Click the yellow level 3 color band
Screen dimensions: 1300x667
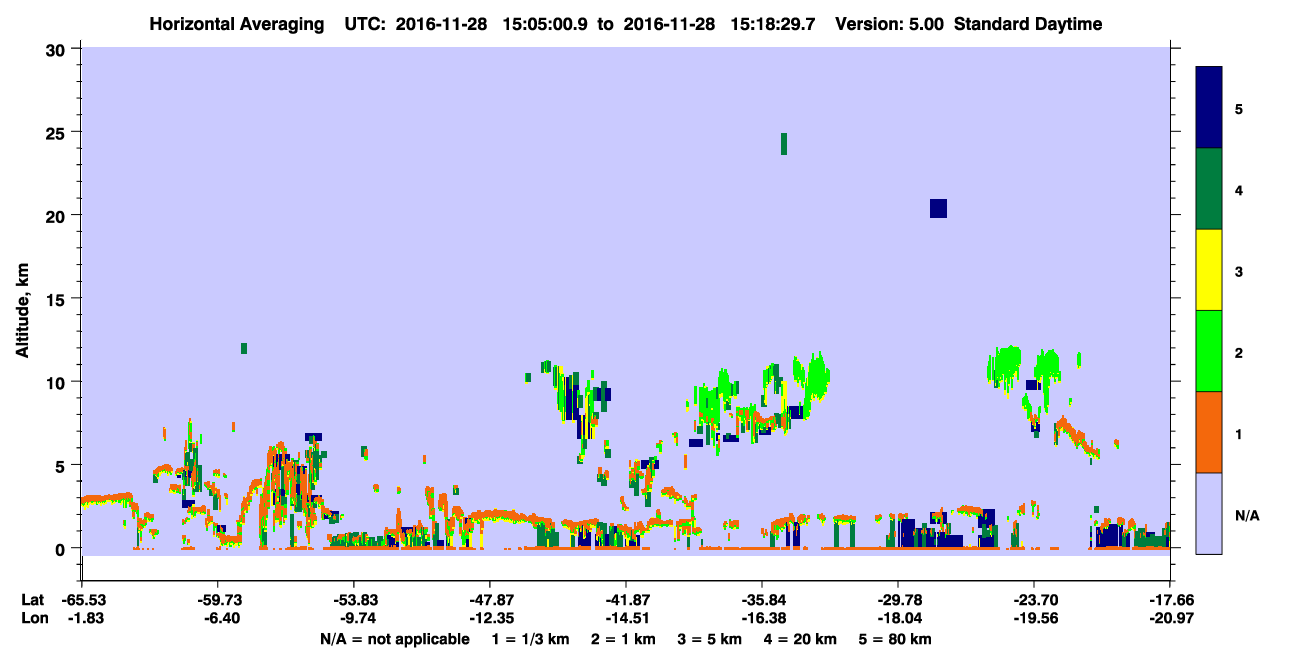[1209, 270]
